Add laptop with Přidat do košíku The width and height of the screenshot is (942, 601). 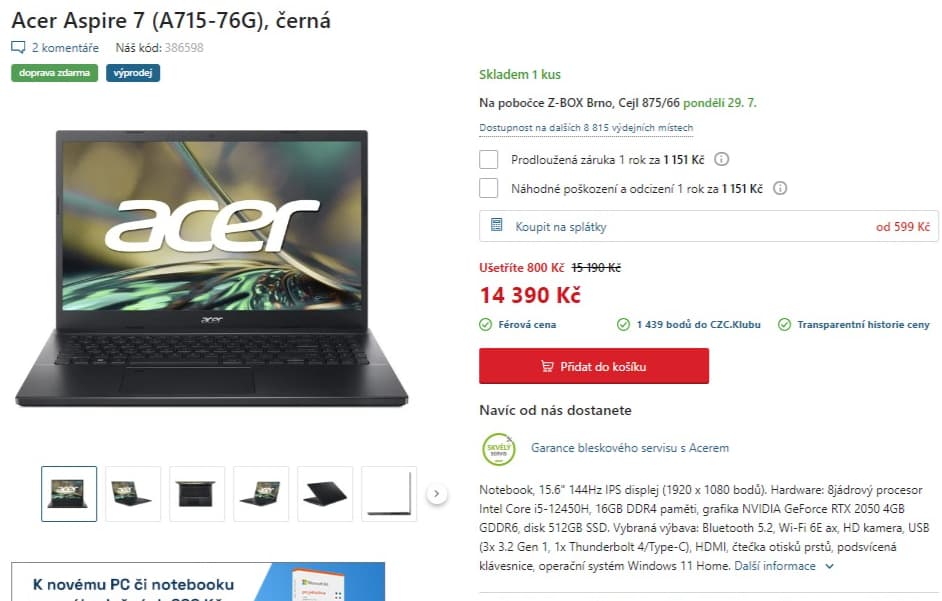pyautogui.click(x=594, y=366)
